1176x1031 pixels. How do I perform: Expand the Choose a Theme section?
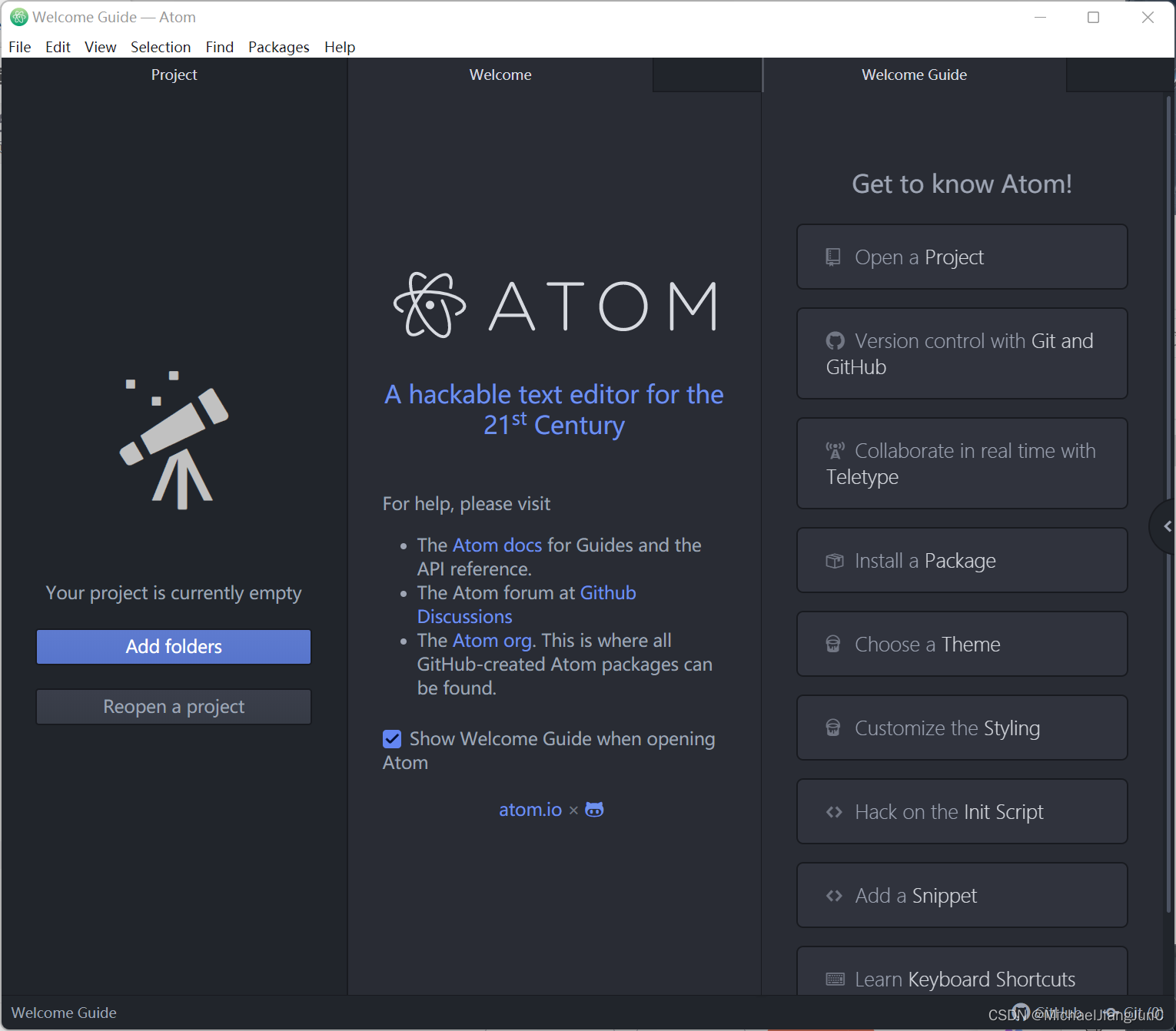click(x=962, y=644)
